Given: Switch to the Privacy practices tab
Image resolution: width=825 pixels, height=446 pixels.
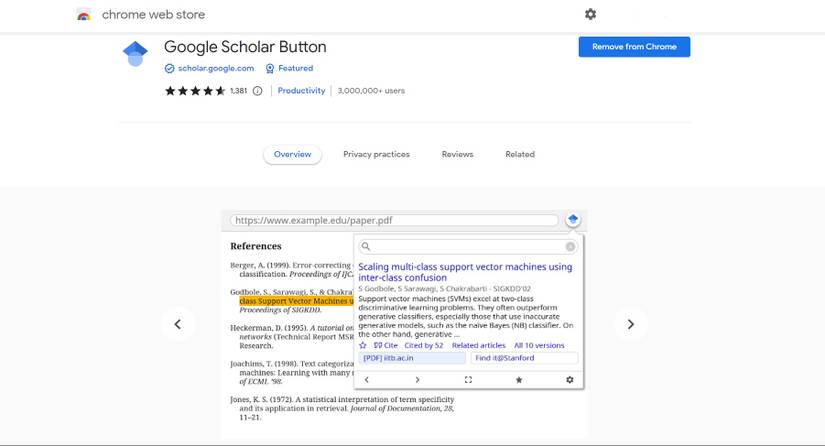Looking at the screenshot, I should click(376, 155).
